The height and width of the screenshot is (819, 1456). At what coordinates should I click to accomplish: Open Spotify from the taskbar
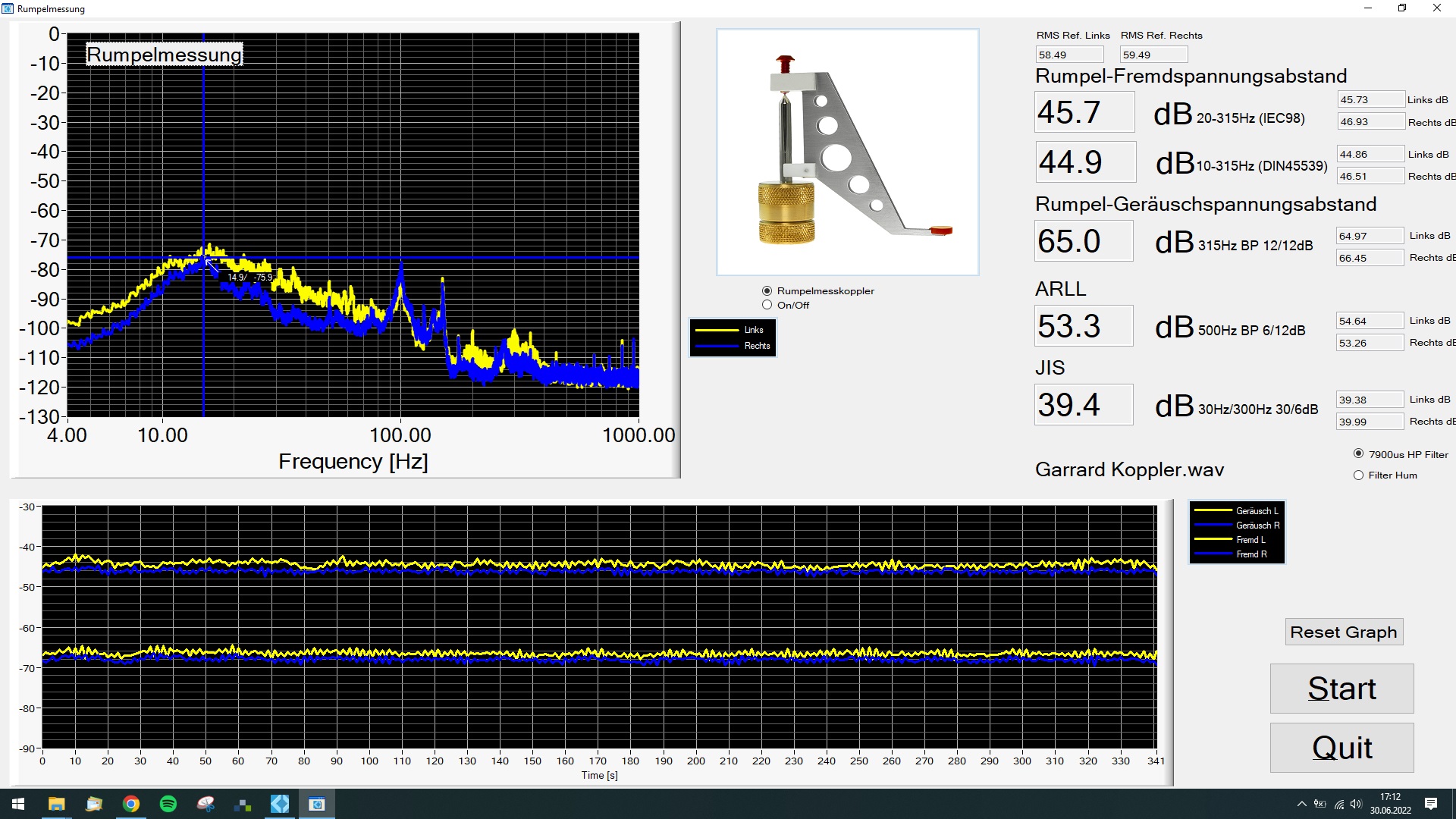click(x=168, y=804)
